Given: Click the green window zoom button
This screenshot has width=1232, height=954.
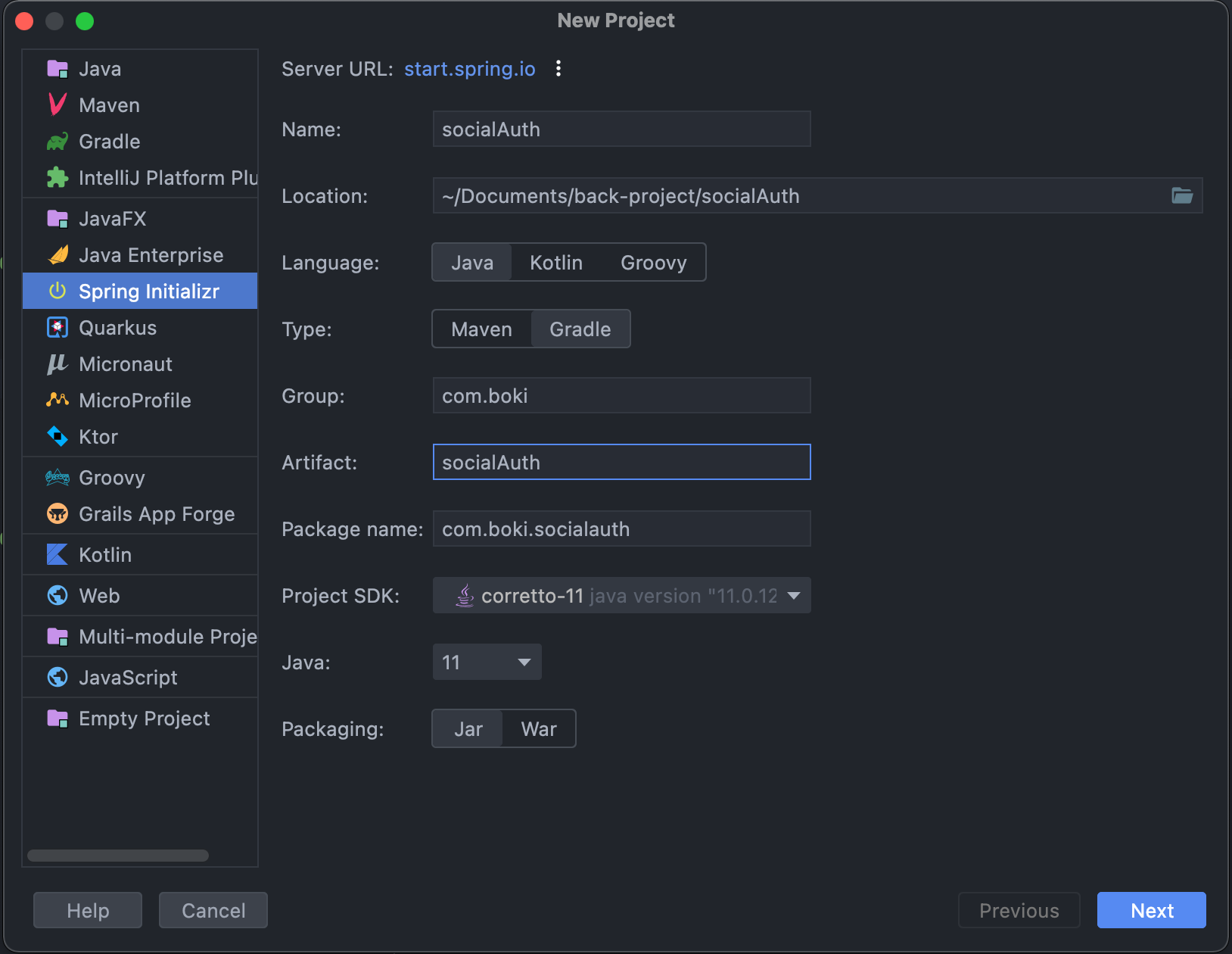Looking at the screenshot, I should click(85, 21).
